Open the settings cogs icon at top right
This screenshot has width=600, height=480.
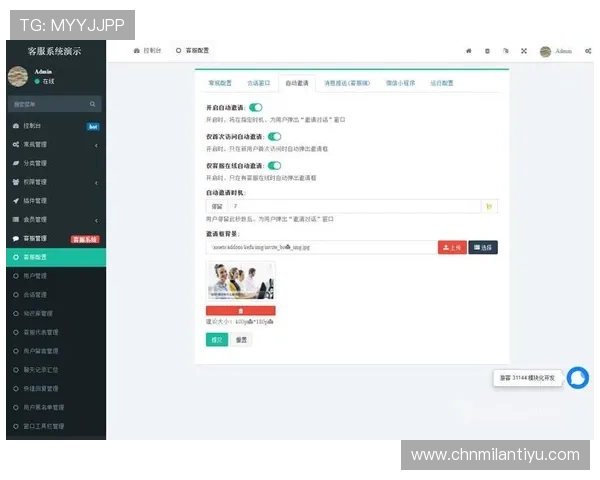click(588, 51)
